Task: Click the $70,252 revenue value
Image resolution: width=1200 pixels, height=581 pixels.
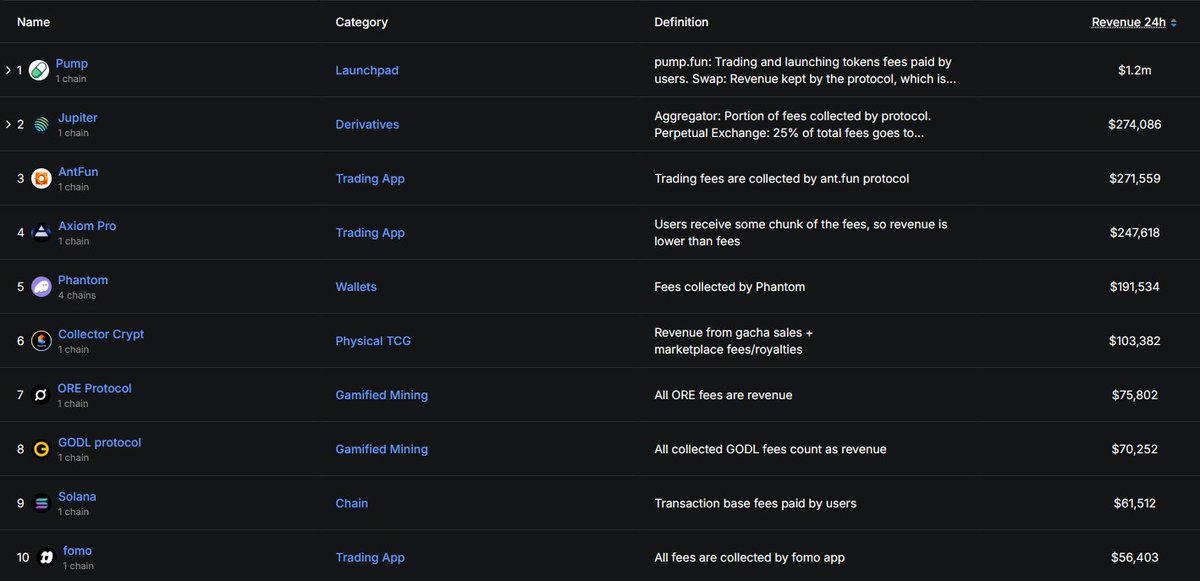Action: point(1135,448)
